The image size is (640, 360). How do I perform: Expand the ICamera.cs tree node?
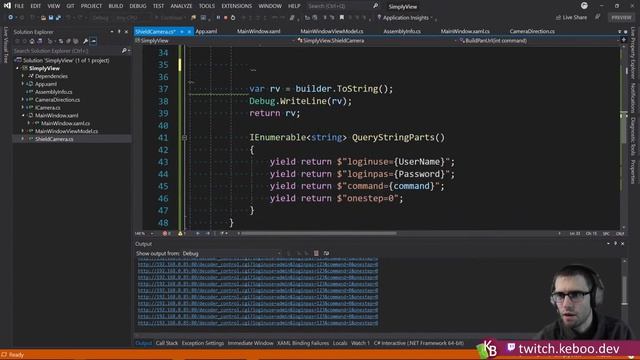pos(23,108)
